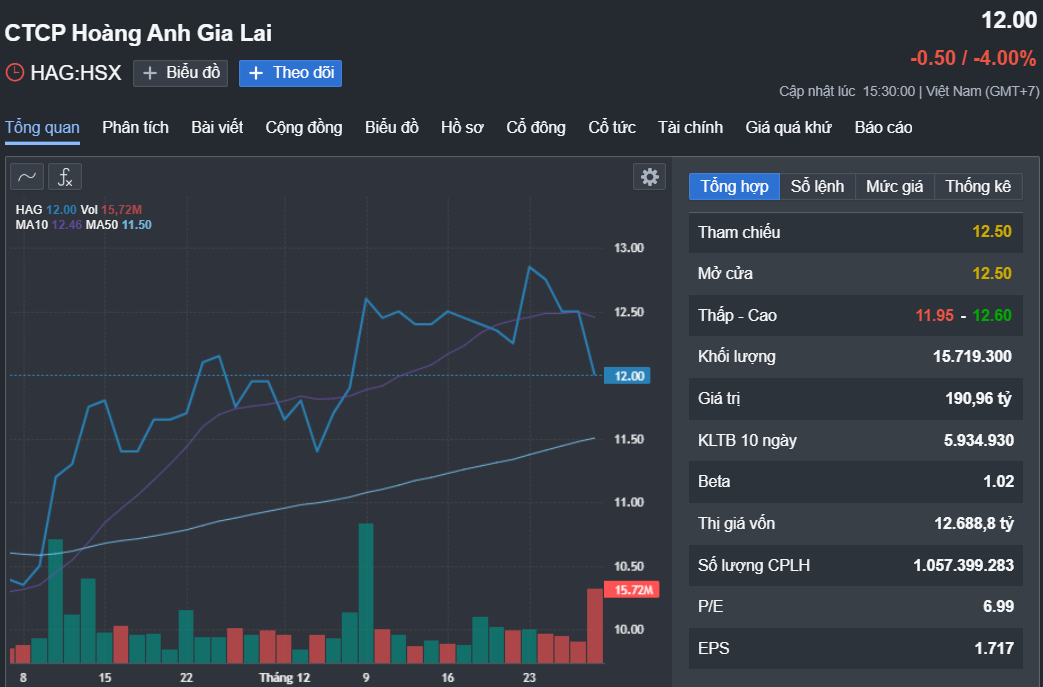Switch to the Cổ đông tab

pos(536,128)
